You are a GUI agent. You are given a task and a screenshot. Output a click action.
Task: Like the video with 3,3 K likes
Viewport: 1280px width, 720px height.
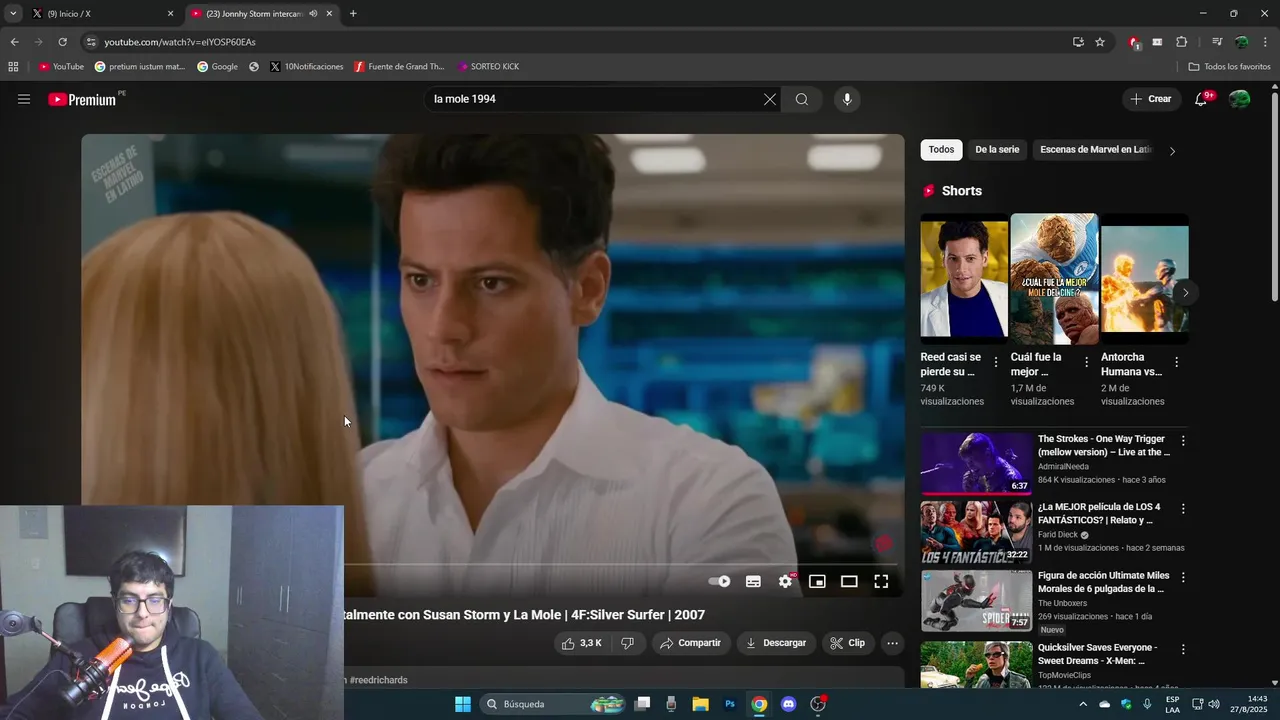[x=581, y=643]
